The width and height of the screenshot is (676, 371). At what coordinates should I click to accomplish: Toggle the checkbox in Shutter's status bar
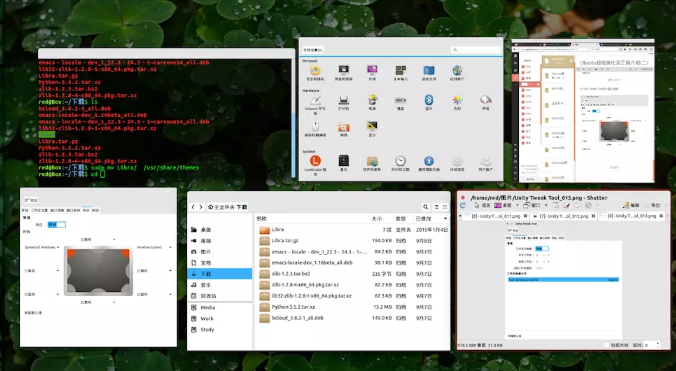607,345
